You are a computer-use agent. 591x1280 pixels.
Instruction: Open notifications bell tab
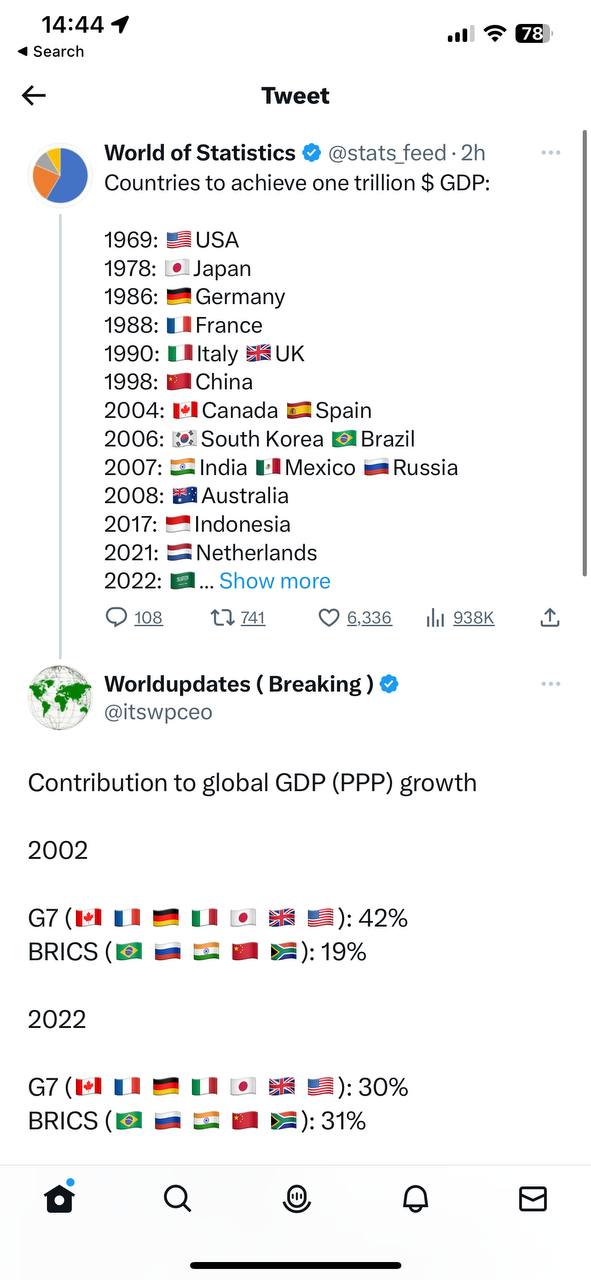pos(415,1198)
